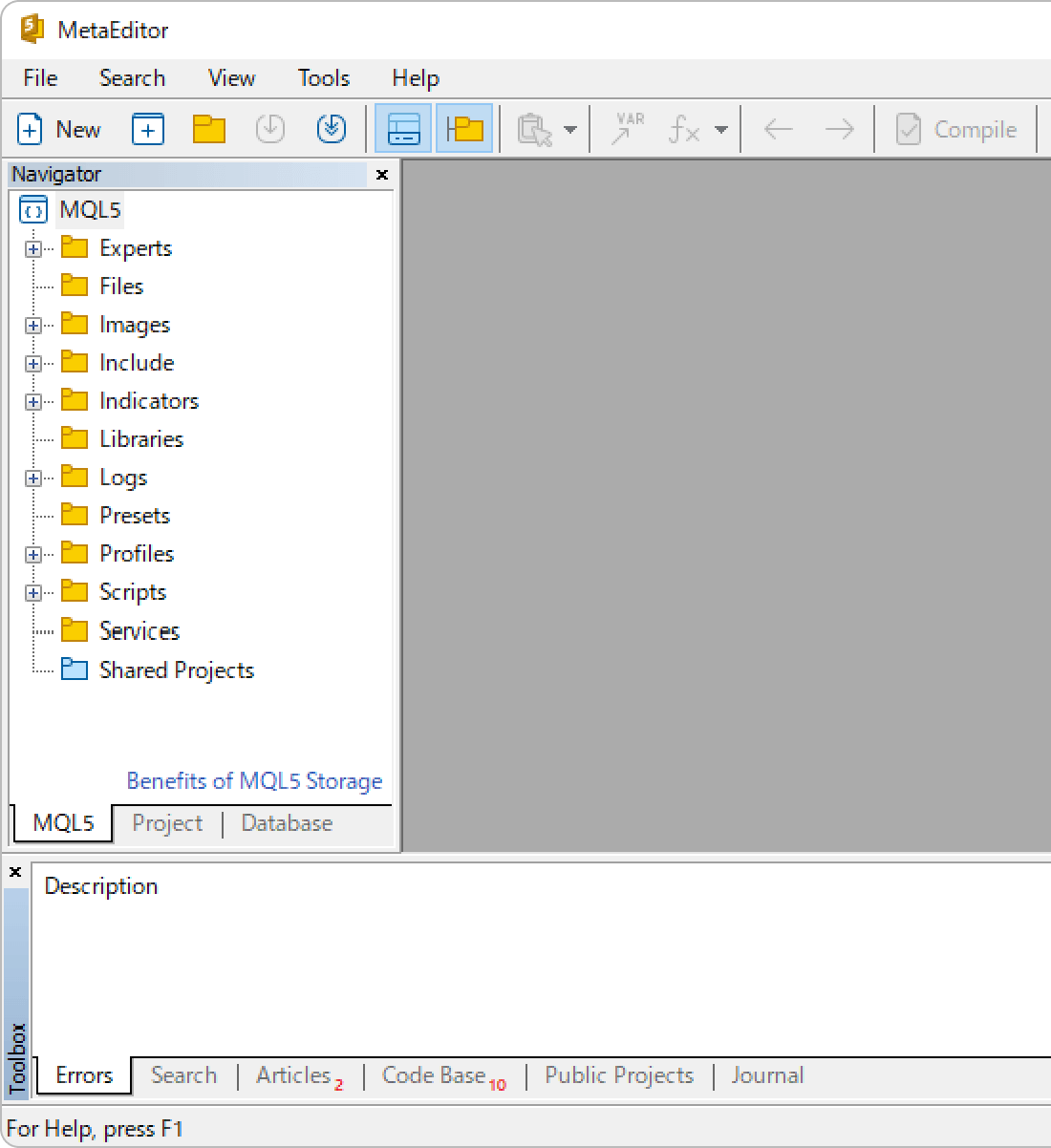
Task: Click the MQL5 root braces icon
Action: 33,209
